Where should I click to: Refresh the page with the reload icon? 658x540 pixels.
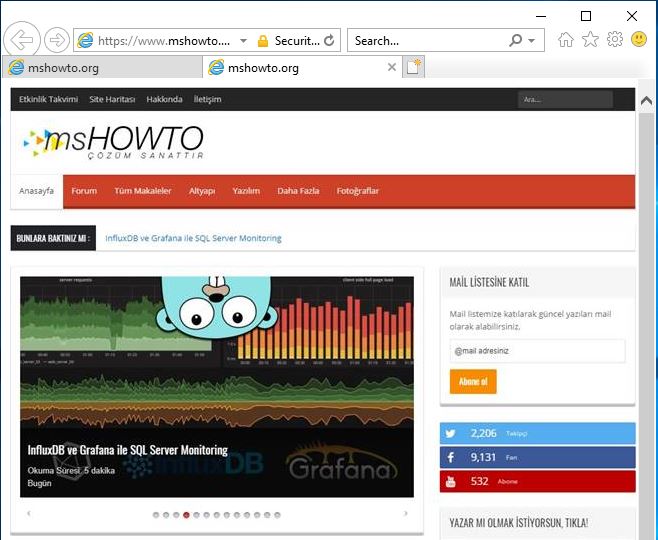pos(329,40)
